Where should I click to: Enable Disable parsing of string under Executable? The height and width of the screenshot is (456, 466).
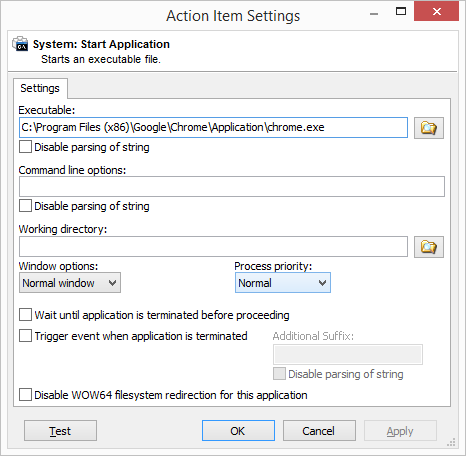(25, 147)
